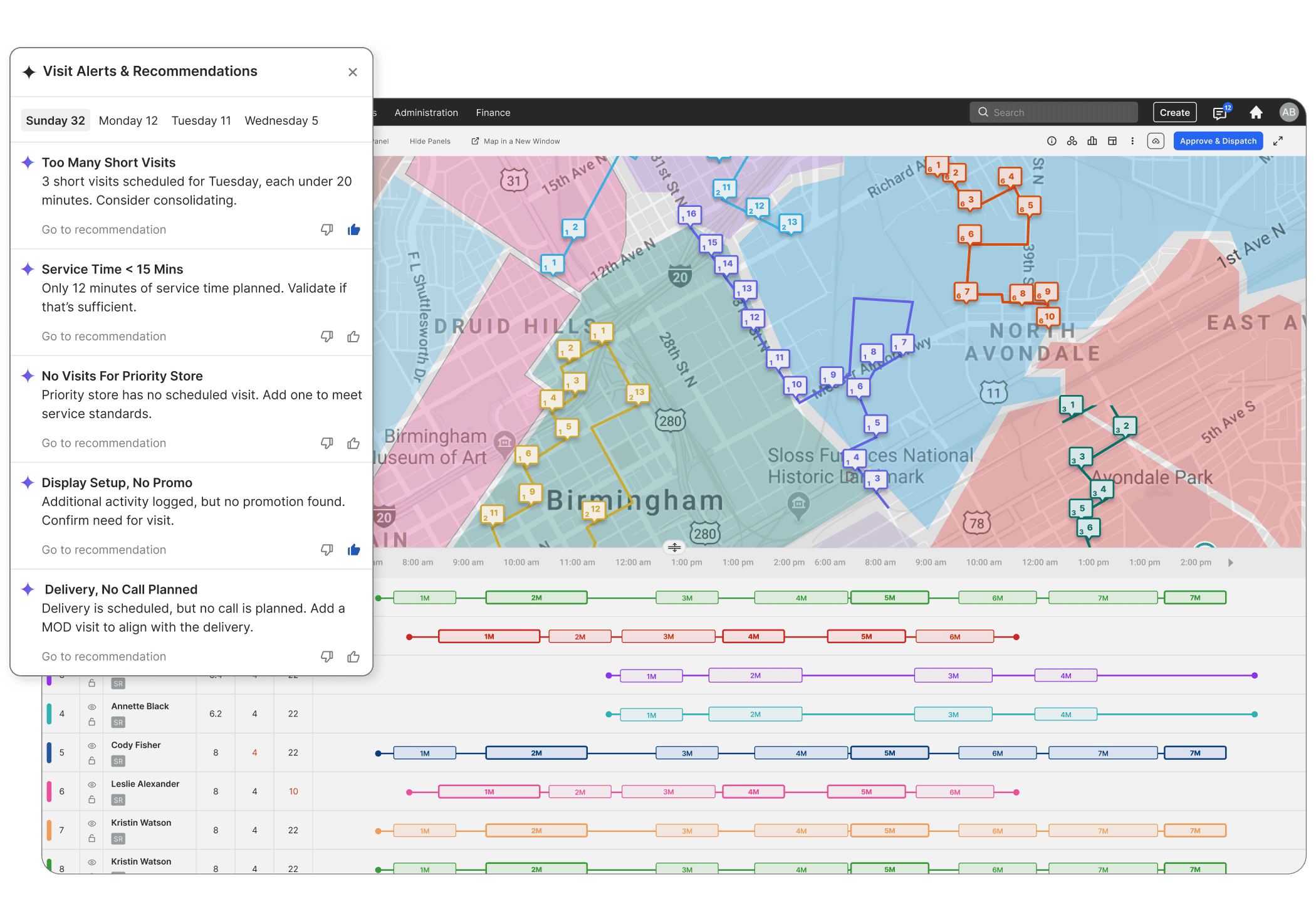Click the layout panel icon in toolbar
The height and width of the screenshot is (899, 1316).
pyautogui.click(x=1112, y=141)
